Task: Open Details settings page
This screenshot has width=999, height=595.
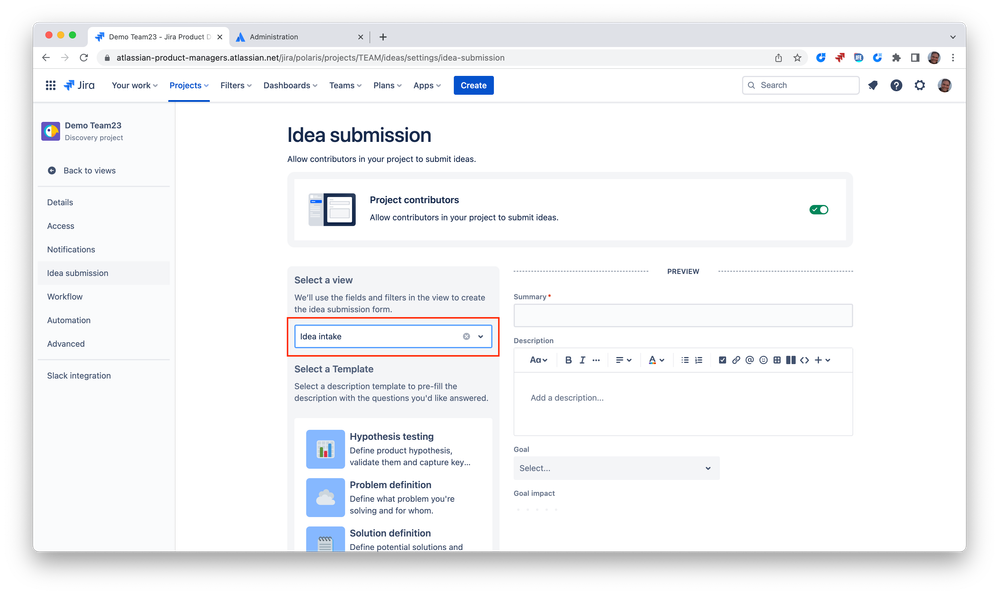Action: click(x=60, y=203)
